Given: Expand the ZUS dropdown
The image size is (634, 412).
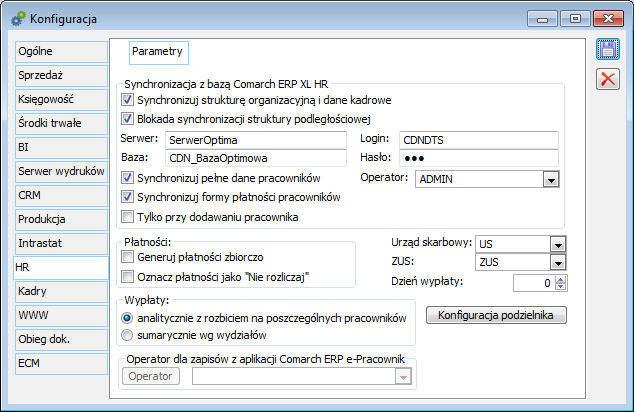Looking at the screenshot, I should pyautogui.click(x=558, y=262).
